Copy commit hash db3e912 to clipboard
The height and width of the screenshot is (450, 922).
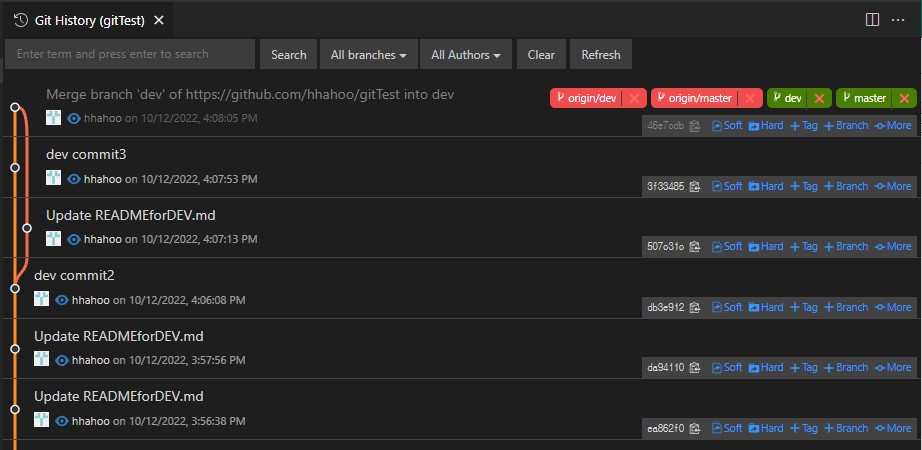(x=694, y=307)
